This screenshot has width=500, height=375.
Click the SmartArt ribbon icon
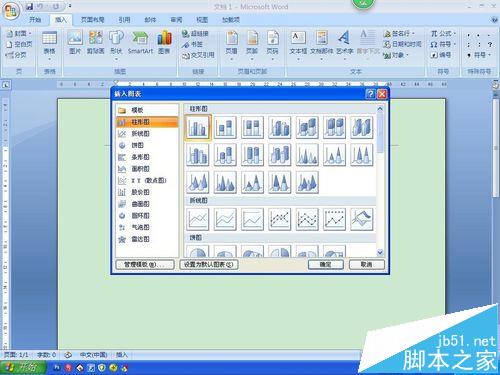pos(140,42)
